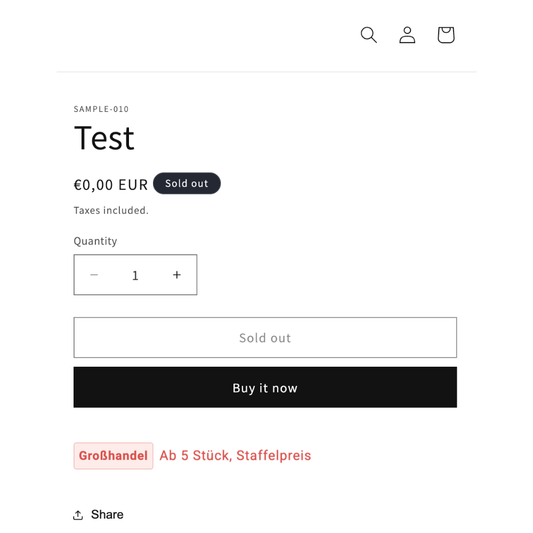
Task: Click the Share link text
Action: [107, 515]
